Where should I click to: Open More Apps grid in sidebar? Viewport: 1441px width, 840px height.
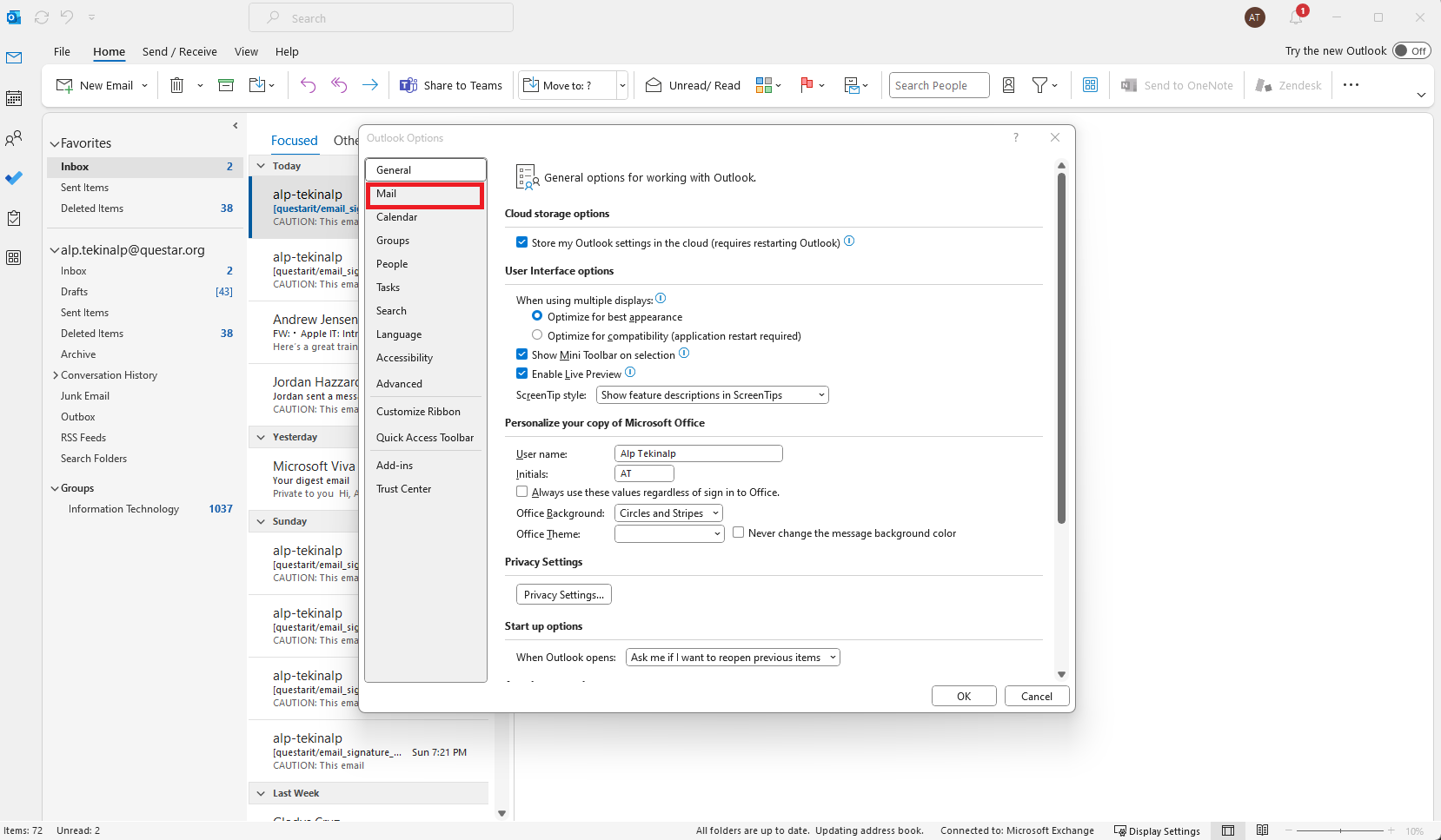14,258
